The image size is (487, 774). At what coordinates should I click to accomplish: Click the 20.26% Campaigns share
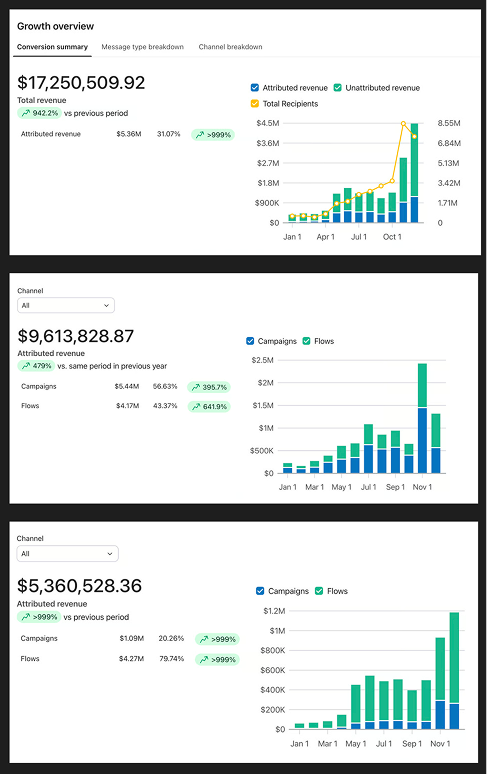click(171, 638)
